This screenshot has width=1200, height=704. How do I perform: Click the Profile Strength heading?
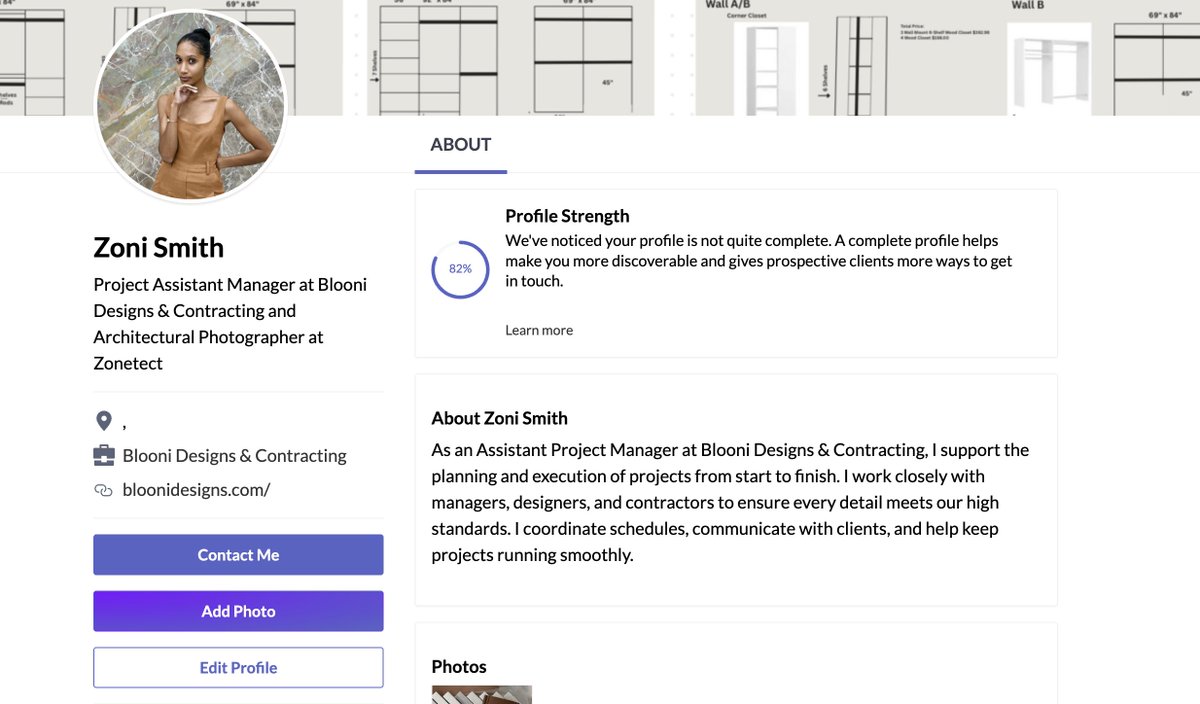click(567, 216)
